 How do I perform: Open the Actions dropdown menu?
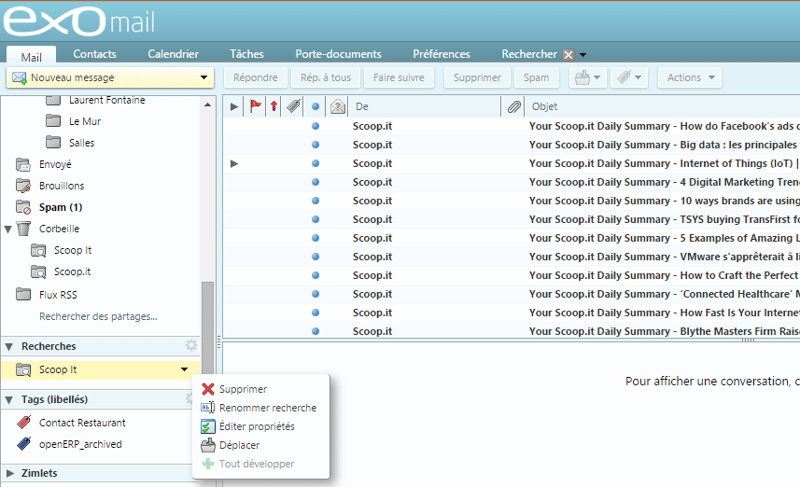click(x=690, y=78)
